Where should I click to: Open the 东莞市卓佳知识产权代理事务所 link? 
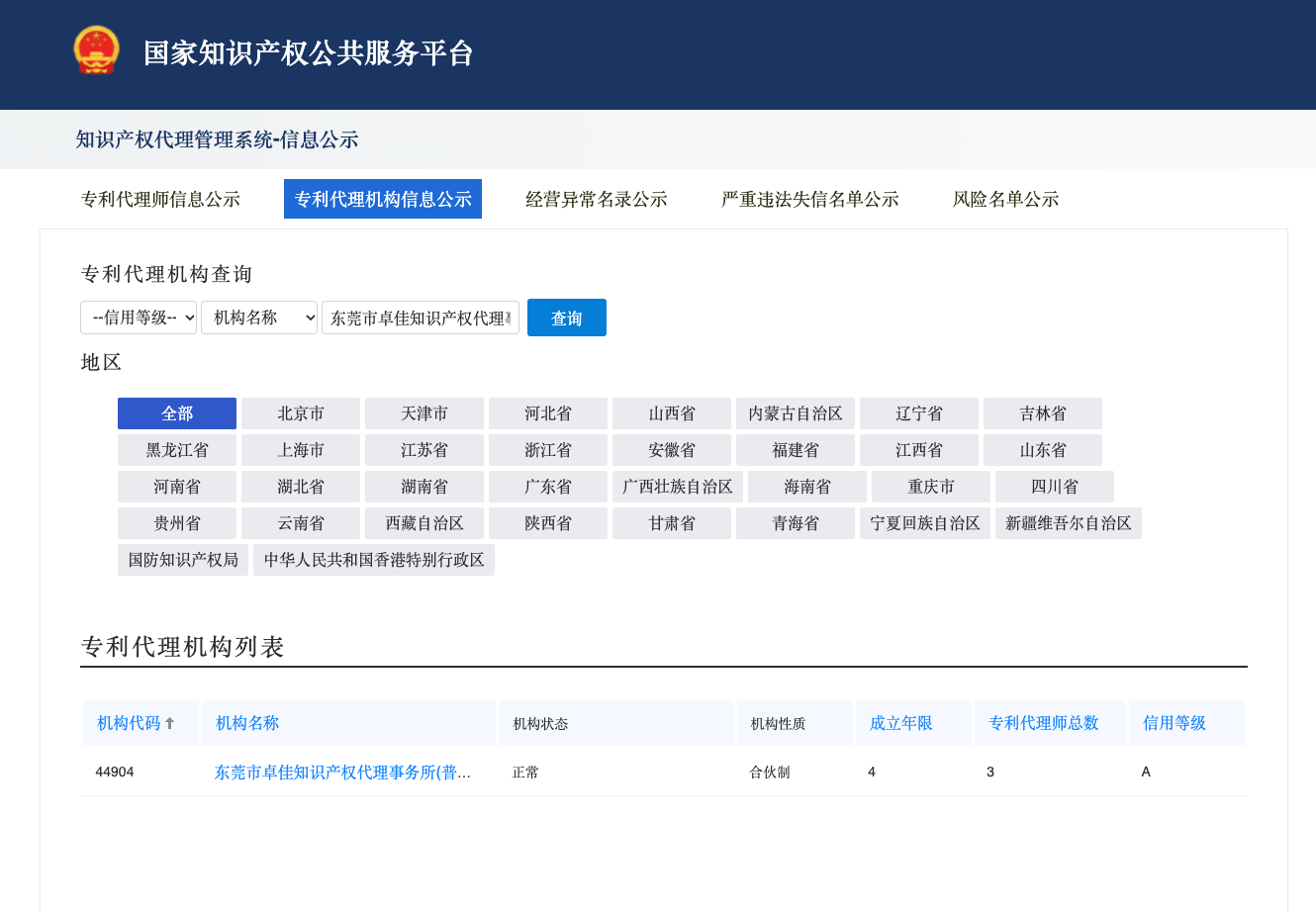click(x=342, y=773)
